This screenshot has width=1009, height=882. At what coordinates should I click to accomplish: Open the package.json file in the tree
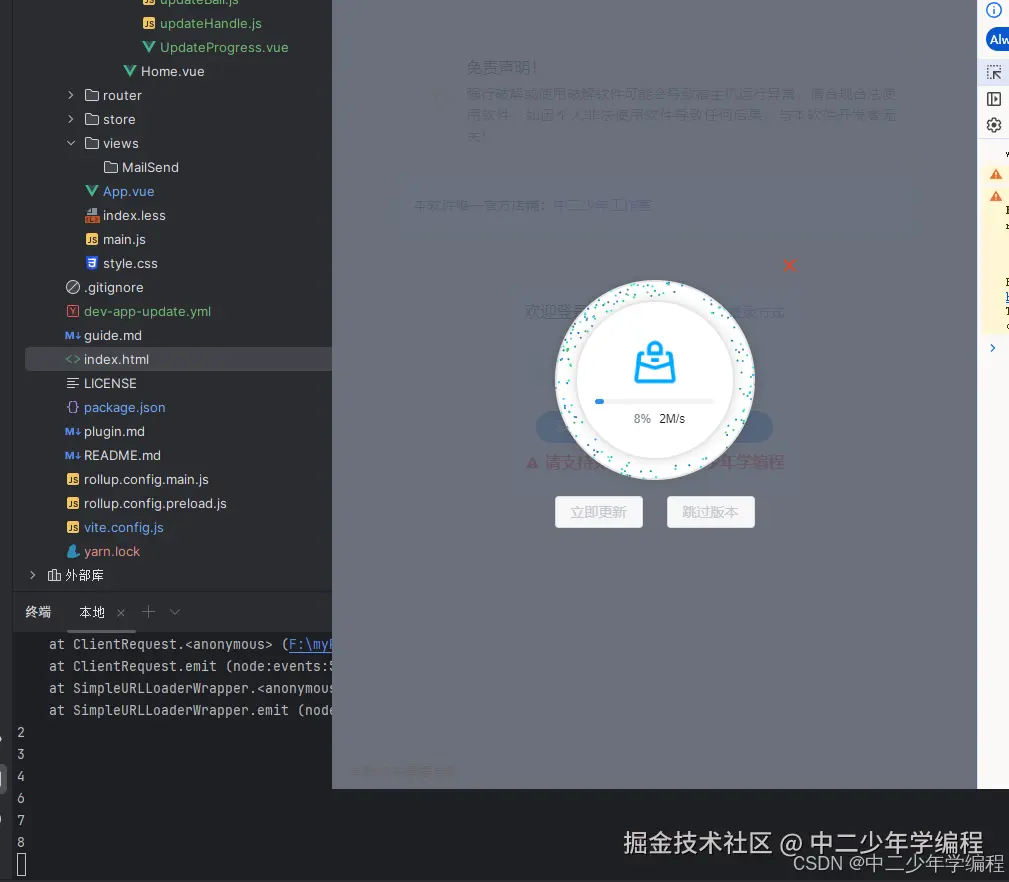[x=125, y=407]
